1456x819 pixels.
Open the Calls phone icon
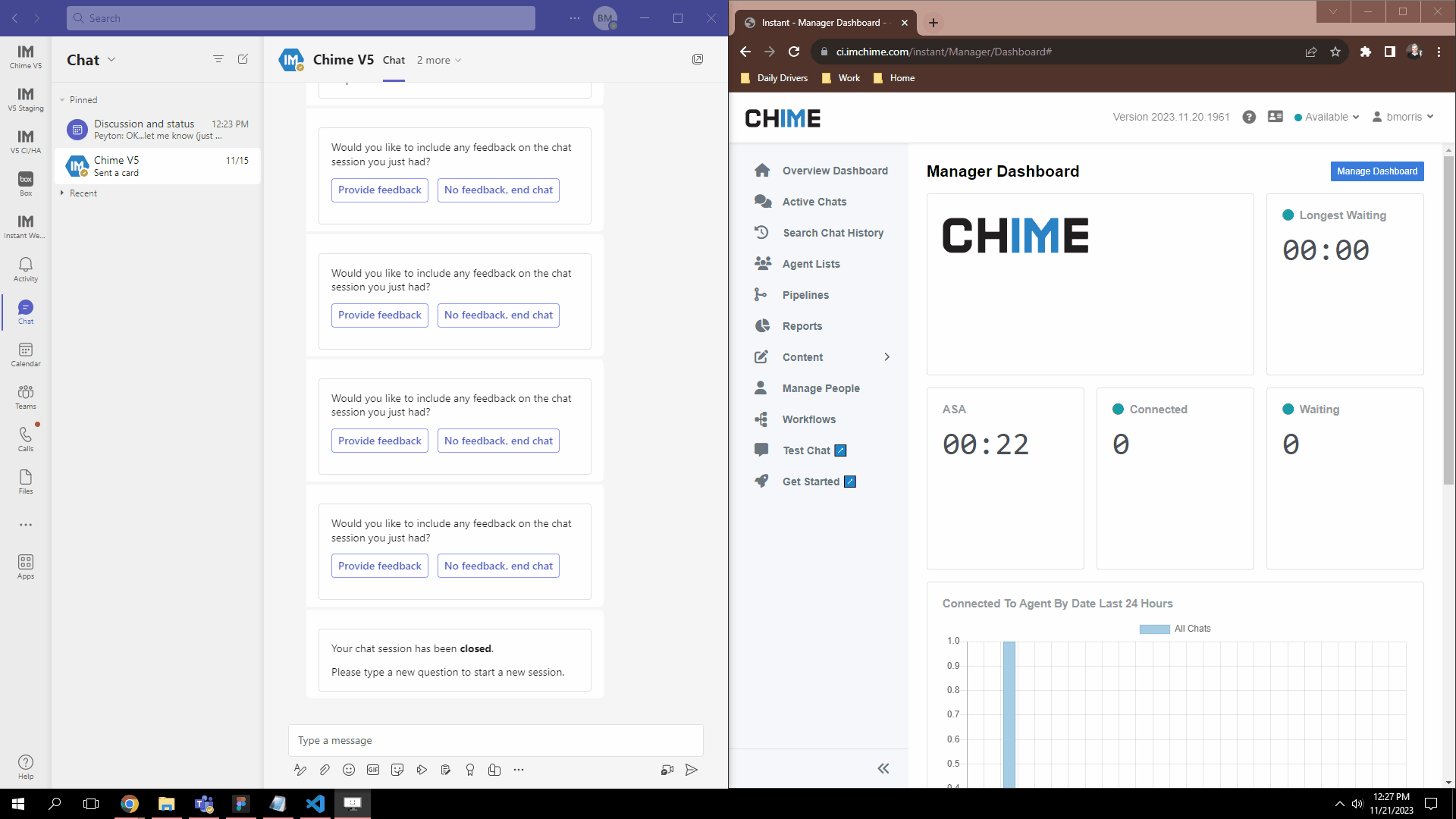click(26, 438)
